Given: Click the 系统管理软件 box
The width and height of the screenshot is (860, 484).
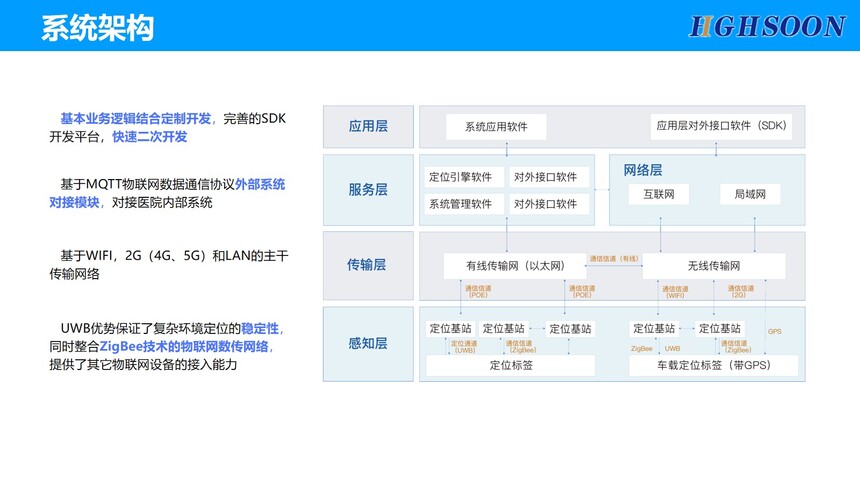Looking at the screenshot, I should click(460, 204).
